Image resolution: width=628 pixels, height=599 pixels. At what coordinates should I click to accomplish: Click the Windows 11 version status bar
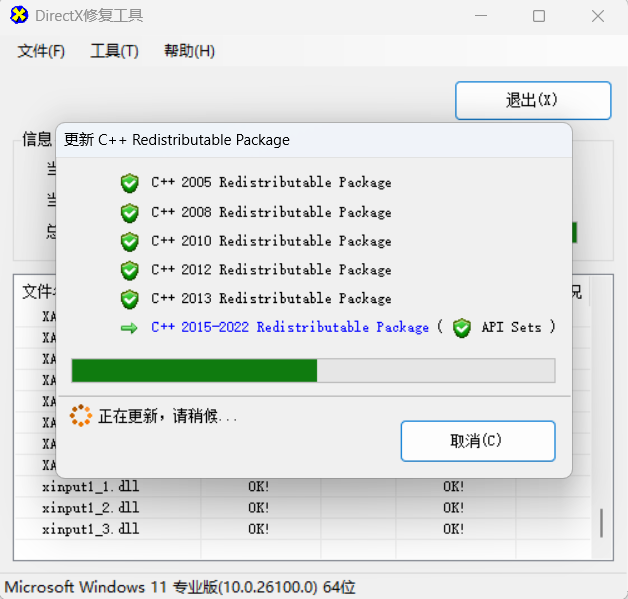[180, 587]
